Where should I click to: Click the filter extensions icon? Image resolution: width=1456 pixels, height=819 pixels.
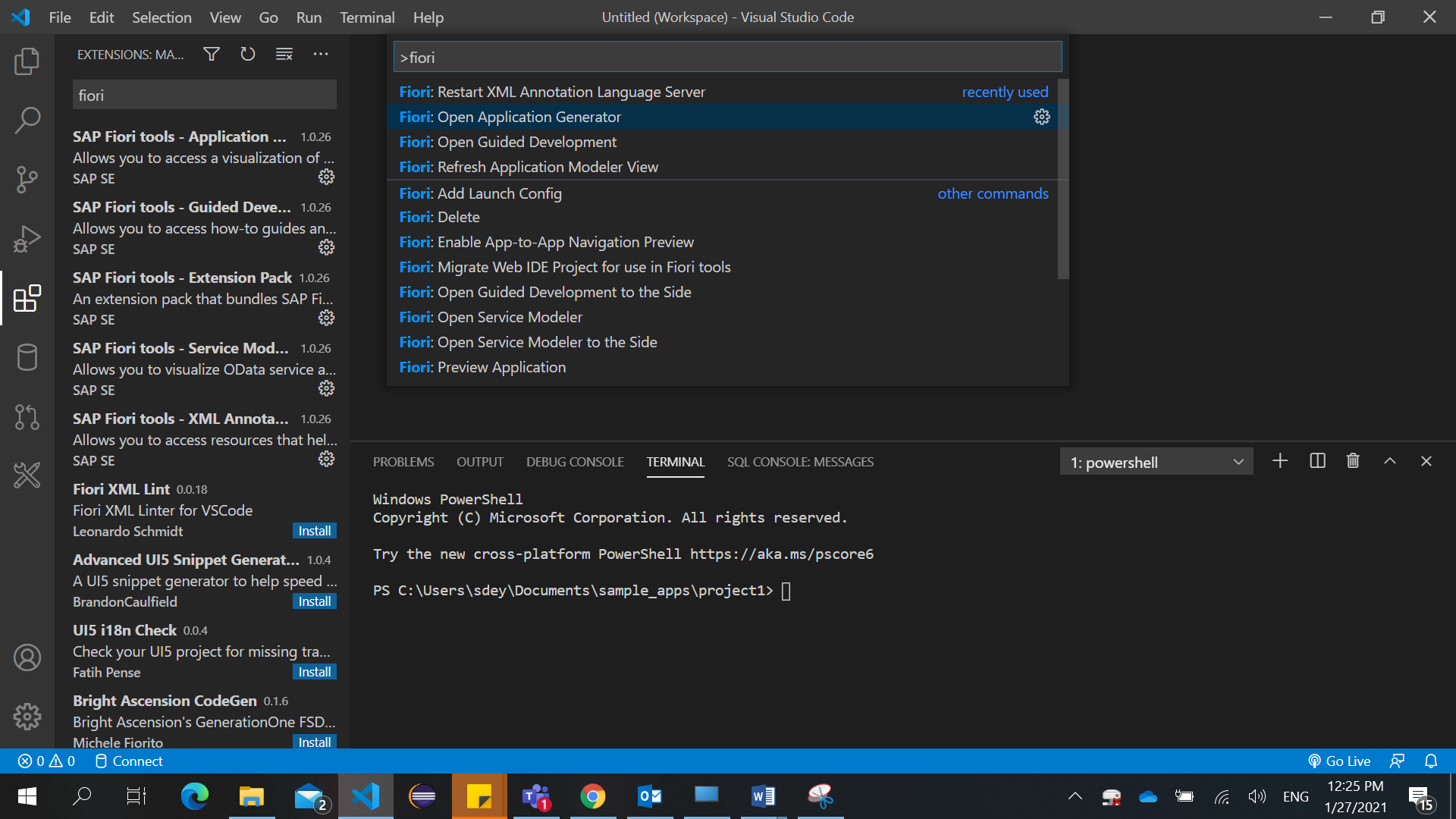212,54
